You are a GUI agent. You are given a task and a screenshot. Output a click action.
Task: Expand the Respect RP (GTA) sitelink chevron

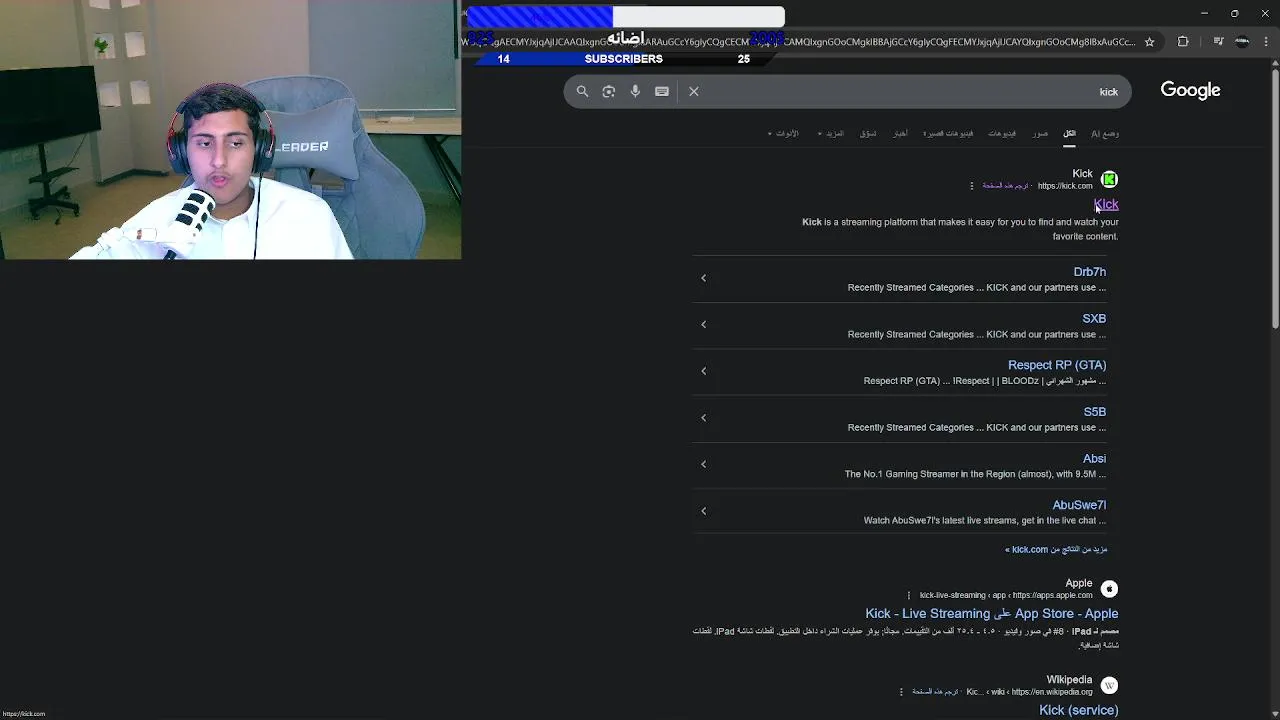703,371
